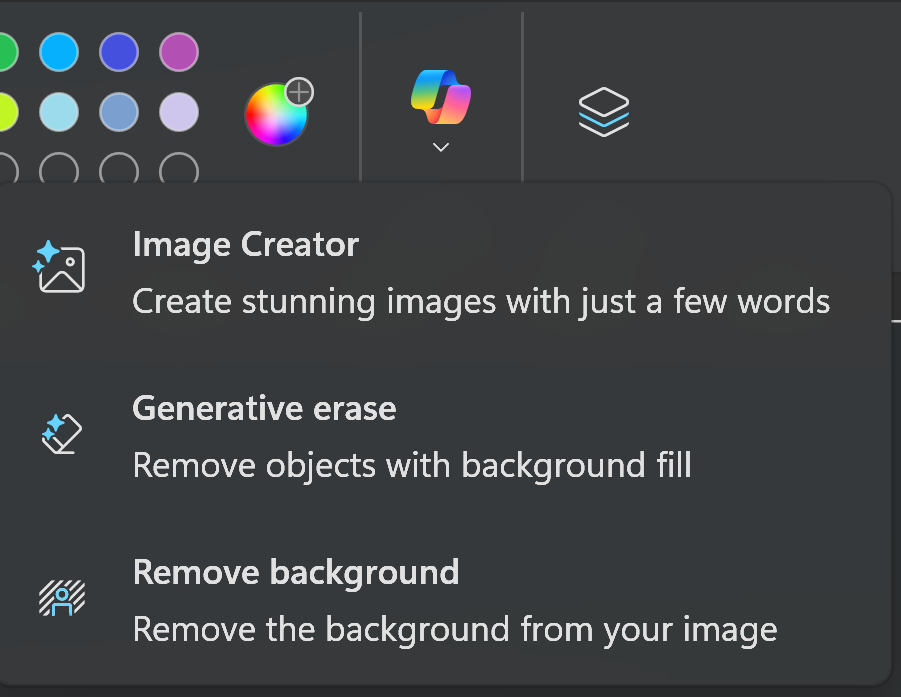This screenshot has height=697, width=901.
Task: Expand the chevron below the Copilot icon
Action: click(441, 147)
